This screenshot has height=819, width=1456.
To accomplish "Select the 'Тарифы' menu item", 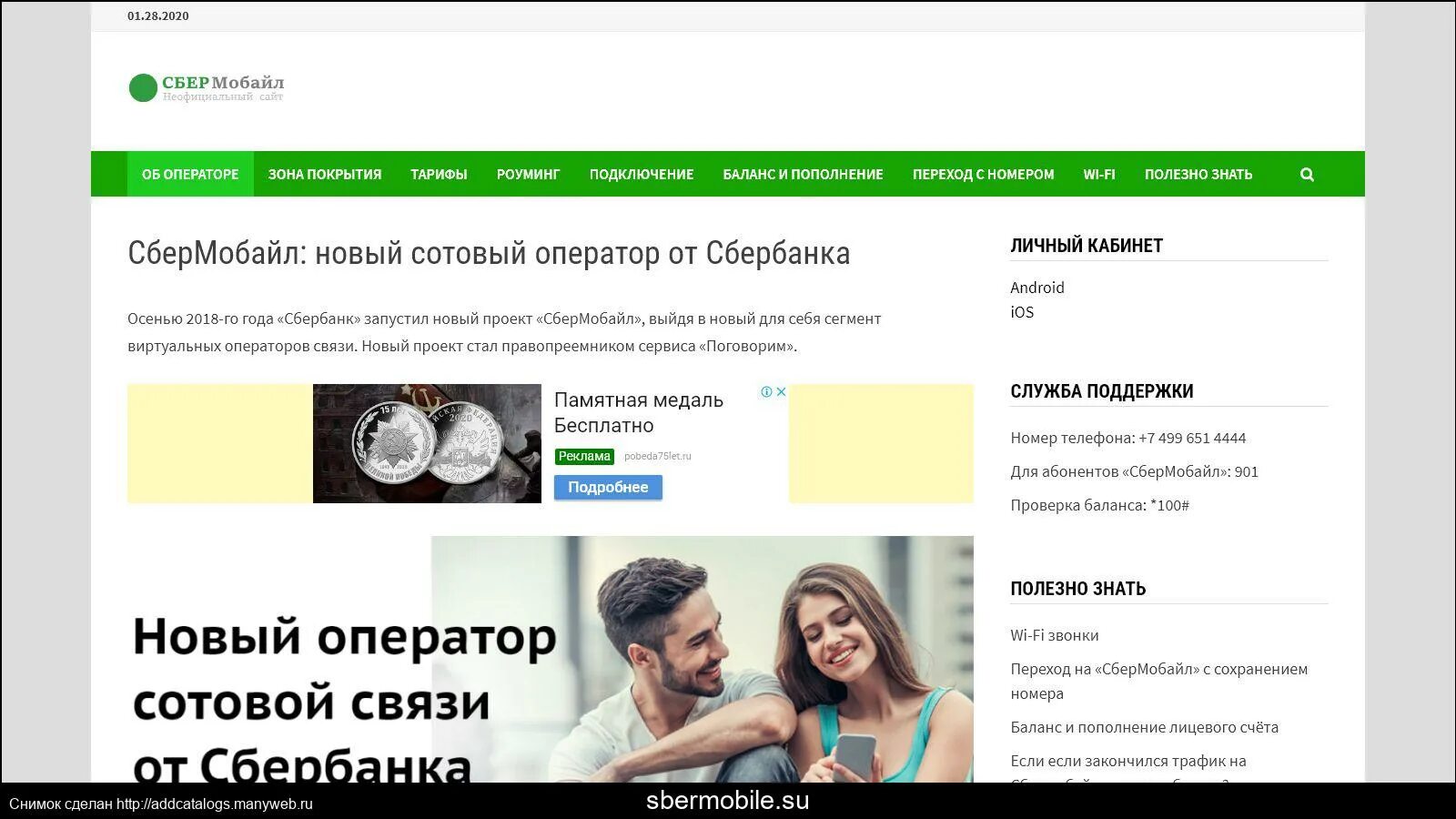I will point(439,174).
